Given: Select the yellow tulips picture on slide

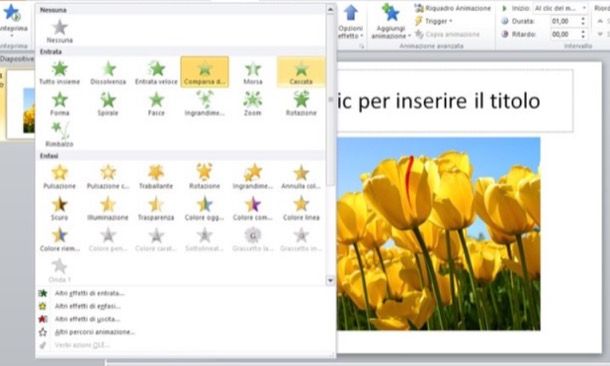Looking at the screenshot, I should 438,234.
